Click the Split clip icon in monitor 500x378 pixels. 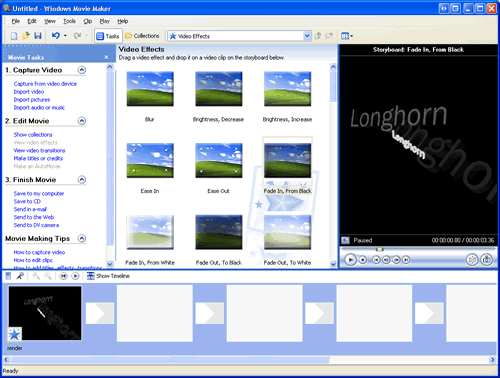click(472, 259)
